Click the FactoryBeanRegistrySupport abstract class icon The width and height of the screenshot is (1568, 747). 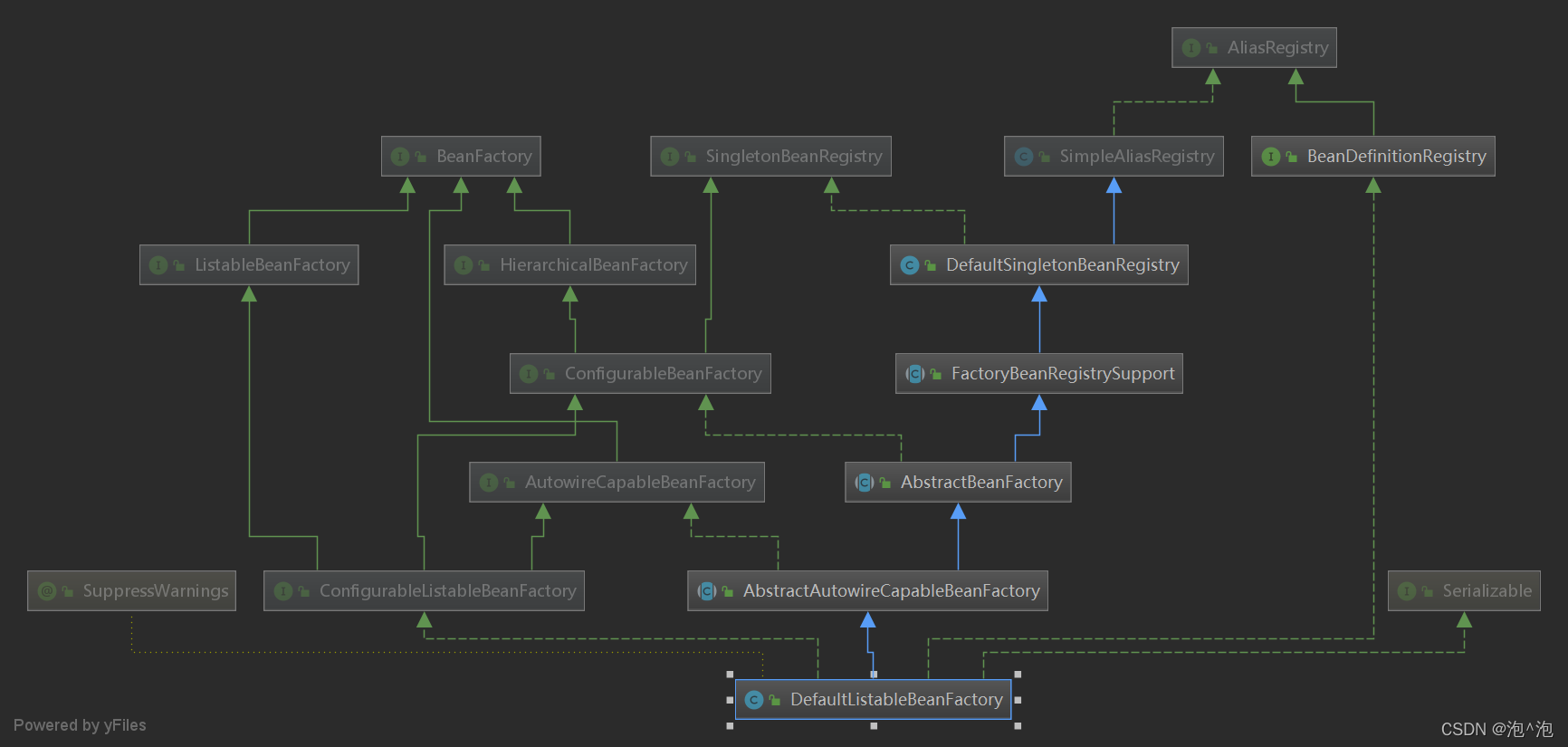[x=915, y=374]
